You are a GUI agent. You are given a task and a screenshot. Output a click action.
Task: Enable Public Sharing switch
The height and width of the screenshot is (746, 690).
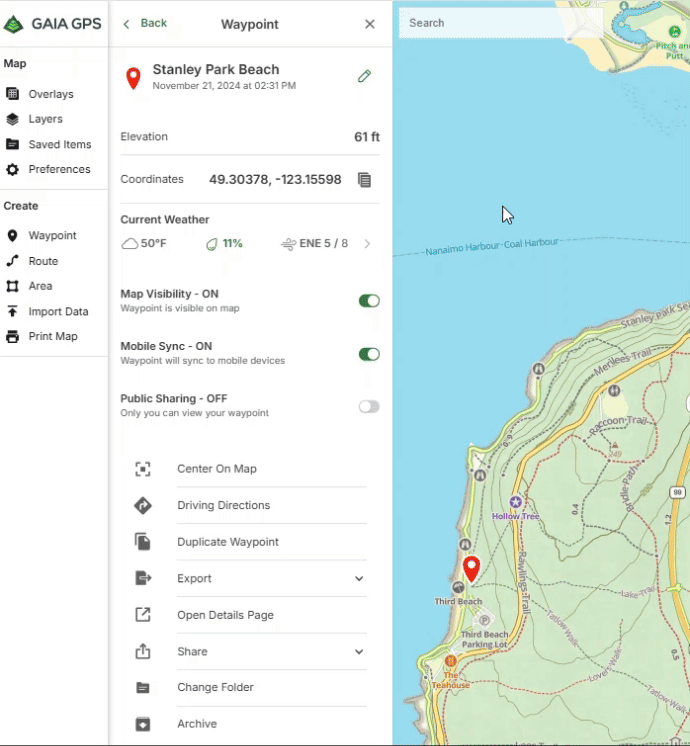click(x=369, y=407)
